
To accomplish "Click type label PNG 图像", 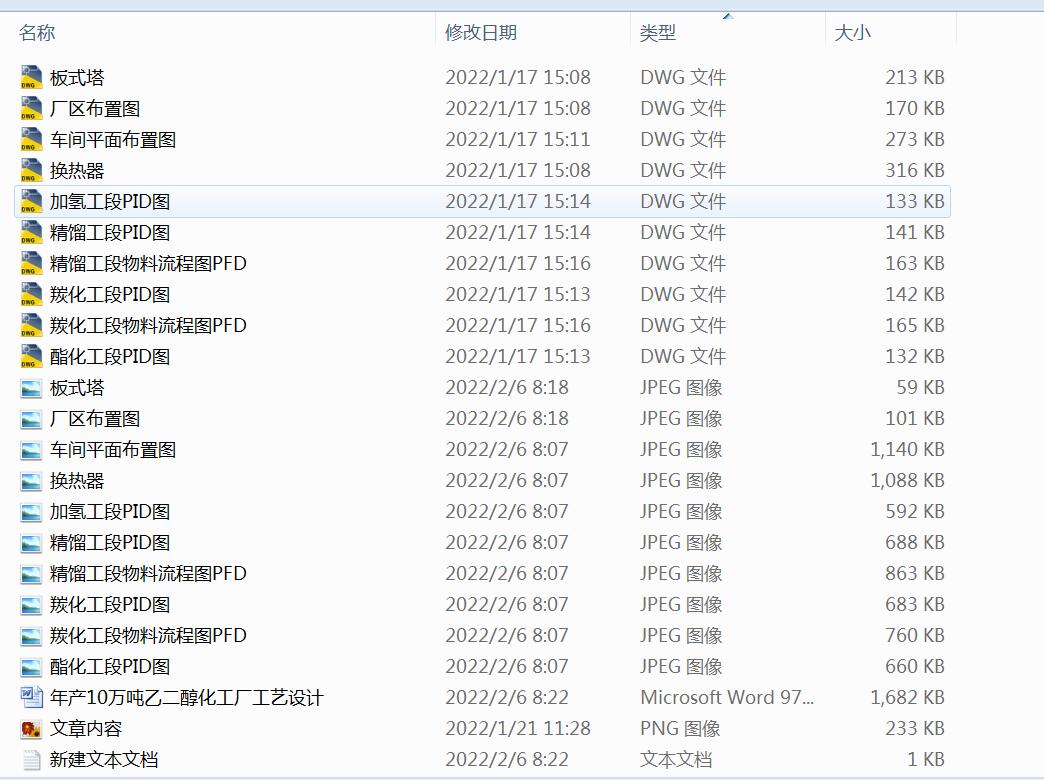I will pyautogui.click(x=680, y=729).
